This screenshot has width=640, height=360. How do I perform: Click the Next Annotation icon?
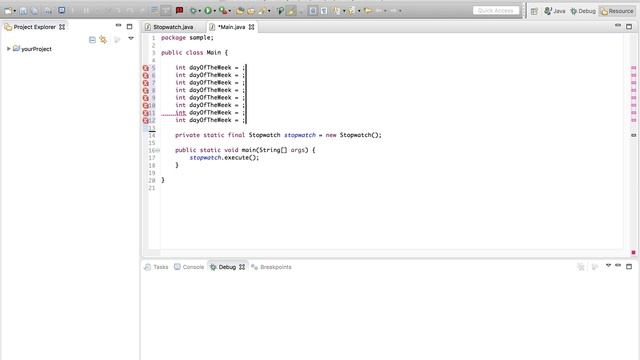click(337, 11)
